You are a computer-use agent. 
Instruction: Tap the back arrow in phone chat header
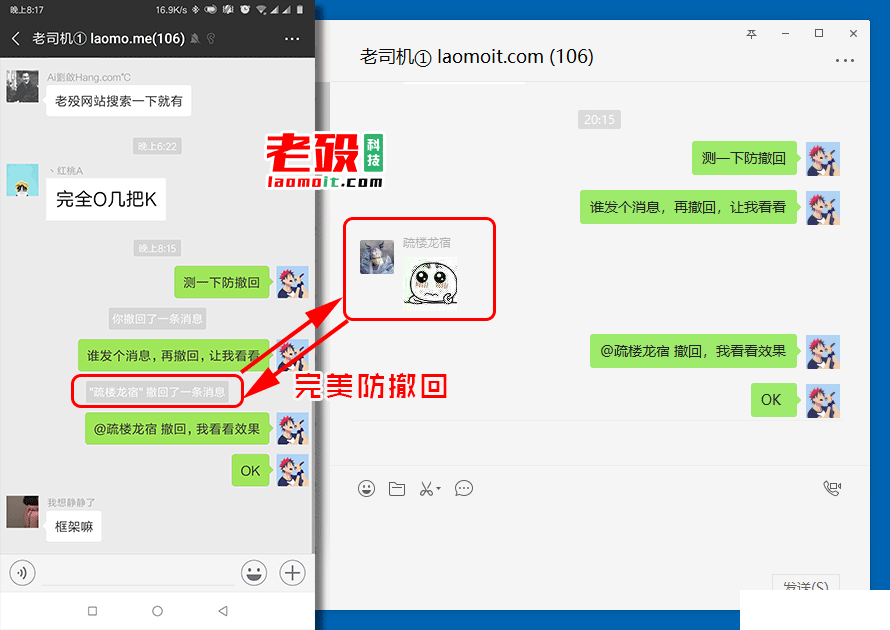[x=16, y=39]
